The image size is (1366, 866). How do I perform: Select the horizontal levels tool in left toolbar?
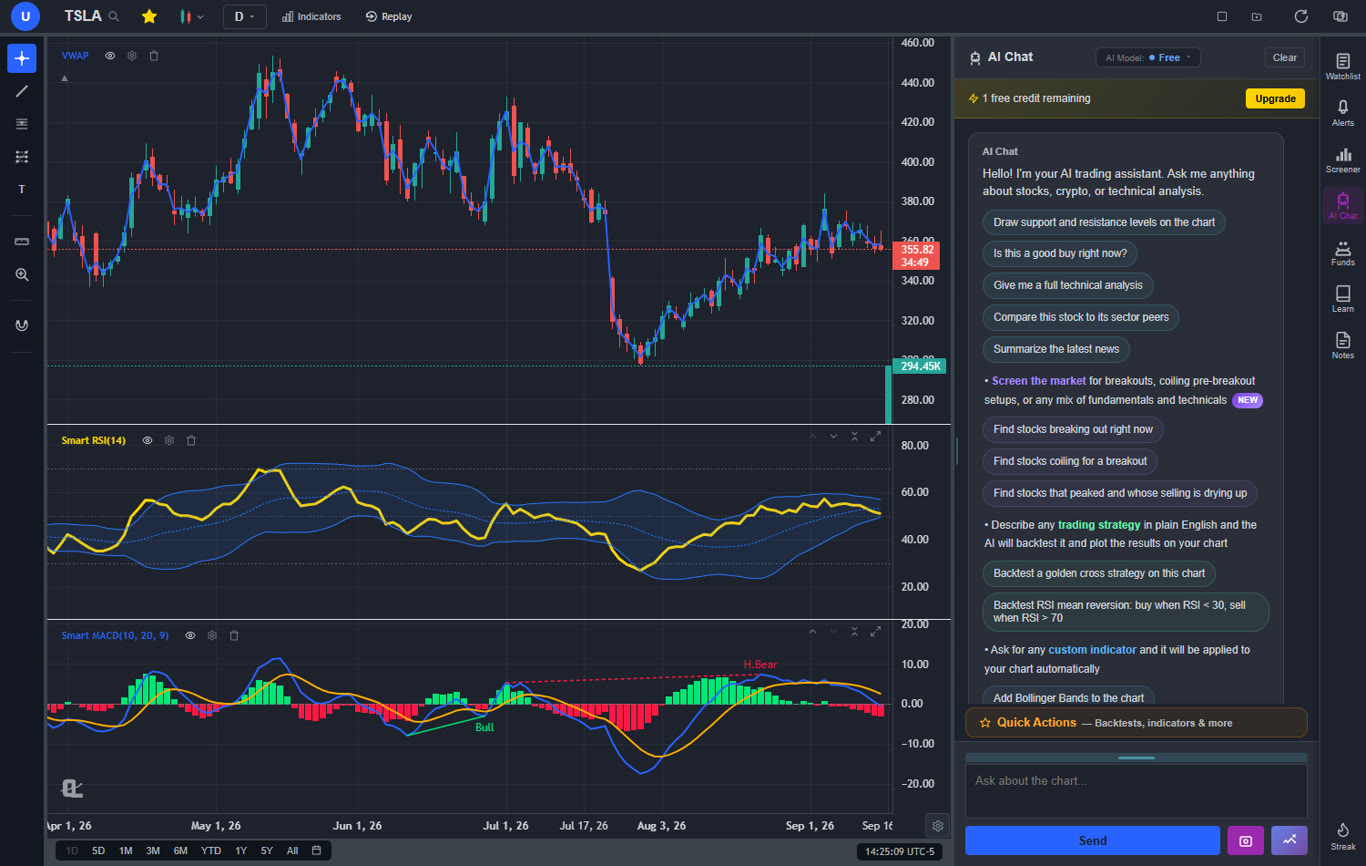(22, 124)
